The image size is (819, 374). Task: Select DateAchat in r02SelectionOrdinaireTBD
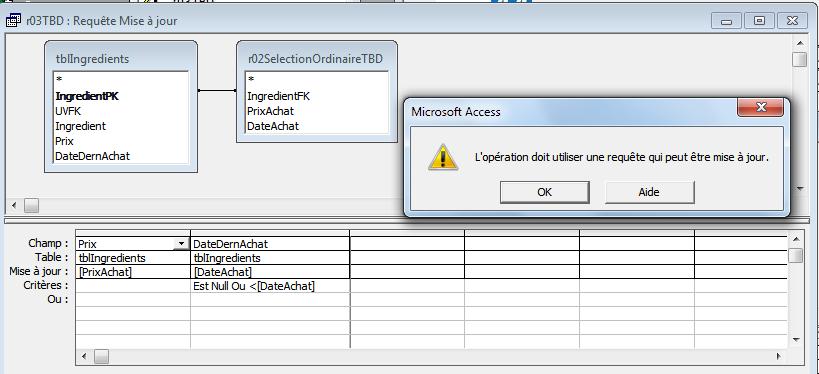point(273,126)
